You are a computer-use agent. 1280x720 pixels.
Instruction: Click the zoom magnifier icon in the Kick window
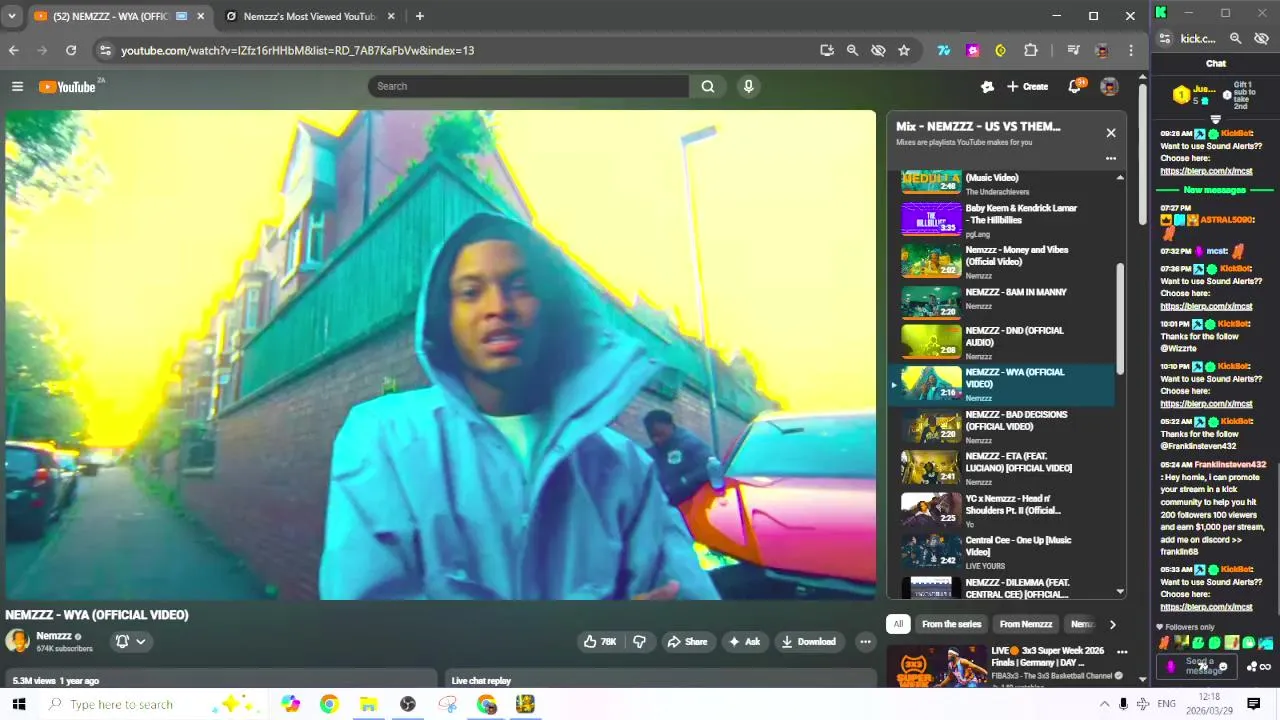pyautogui.click(x=1235, y=38)
